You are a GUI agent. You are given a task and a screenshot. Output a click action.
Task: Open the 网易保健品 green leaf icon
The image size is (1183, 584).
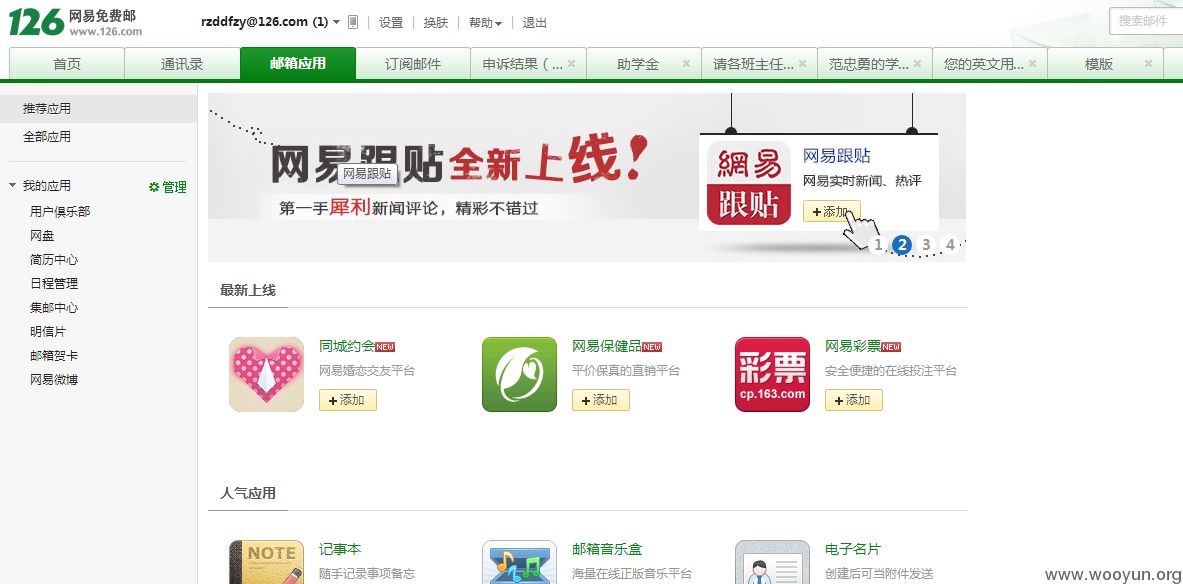point(519,374)
